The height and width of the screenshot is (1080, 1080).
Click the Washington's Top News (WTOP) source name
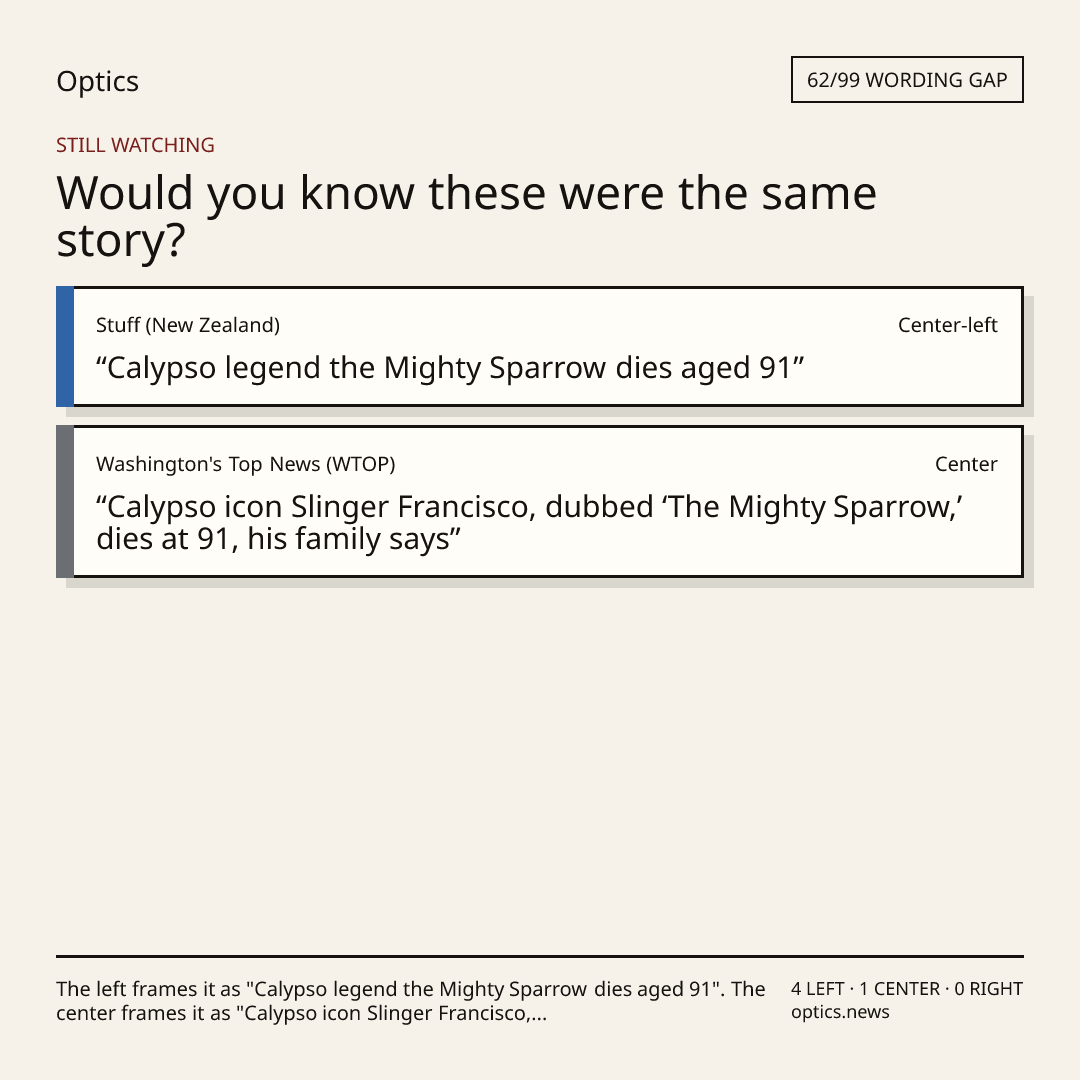tap(246, 464)
